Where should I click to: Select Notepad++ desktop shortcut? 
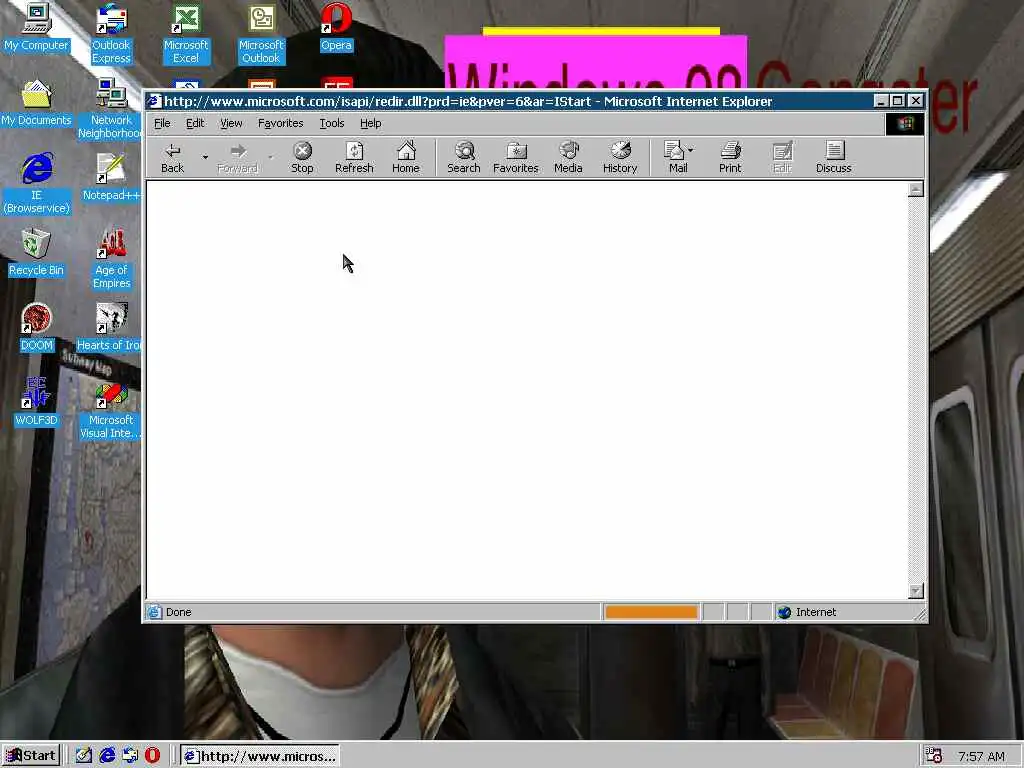click(x=111, y=177)
